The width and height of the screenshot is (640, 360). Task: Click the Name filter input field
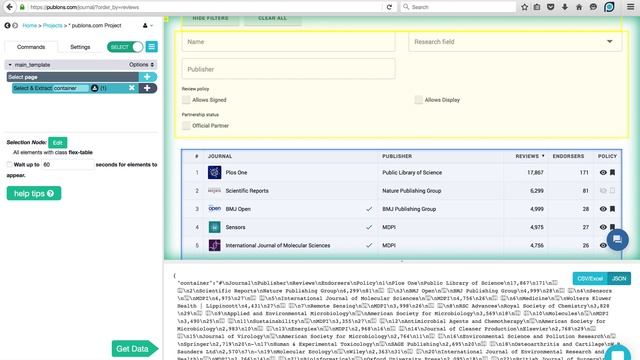pyautogui.click(x=288, y=42)
